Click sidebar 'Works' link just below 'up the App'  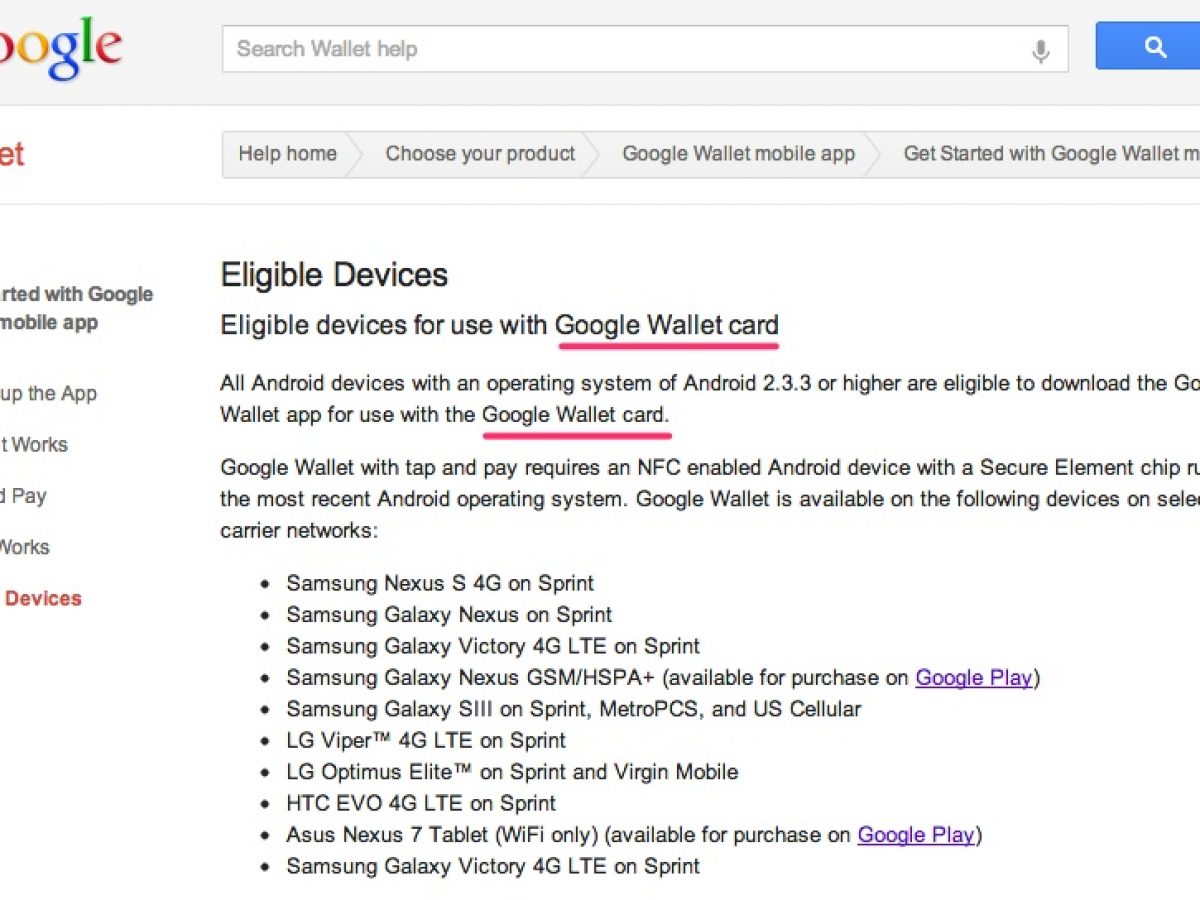[34, 445]
